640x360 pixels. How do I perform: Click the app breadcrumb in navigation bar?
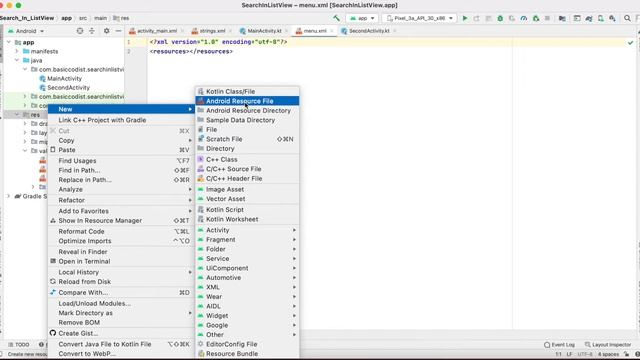66,18
